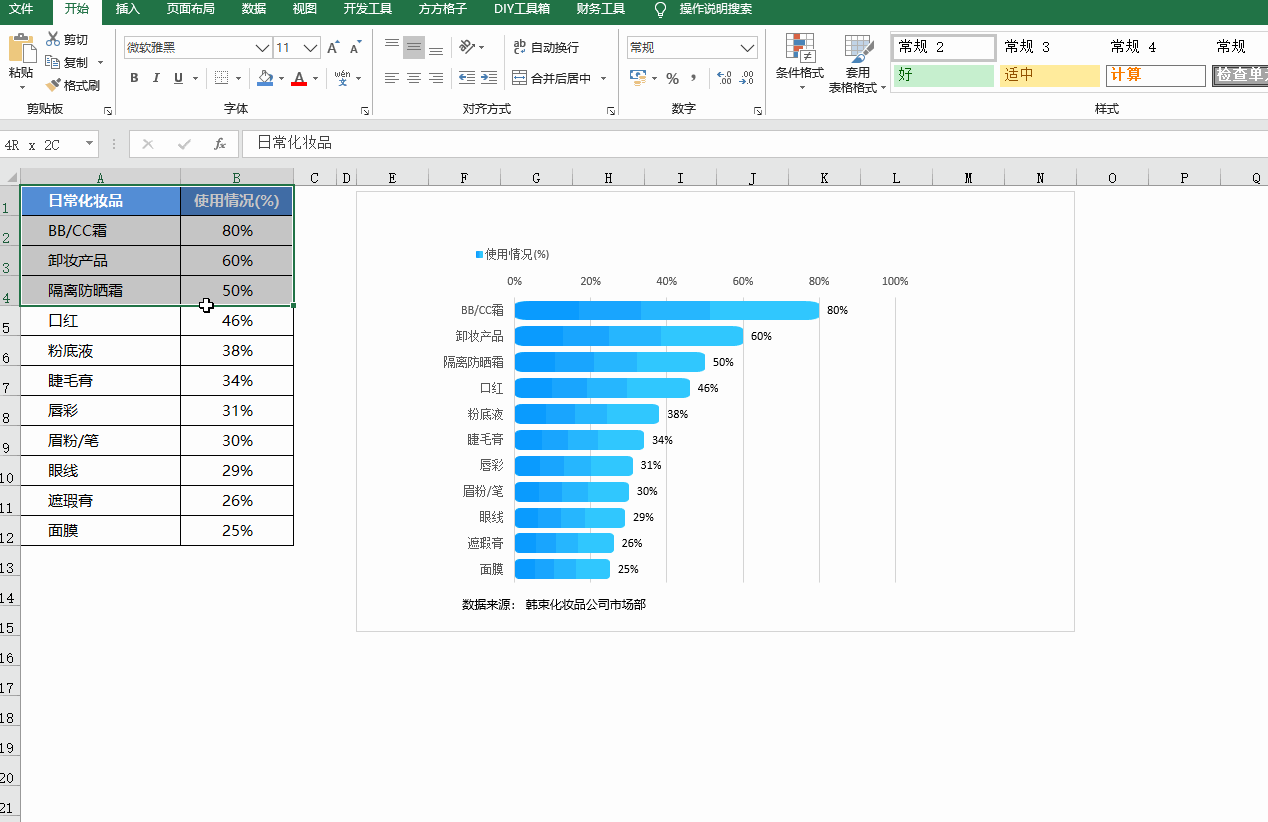The width and height of the screenshot is (1268, 822).
Task: Expand the Name Box dropdown arrow
Action: click(89, 144)
